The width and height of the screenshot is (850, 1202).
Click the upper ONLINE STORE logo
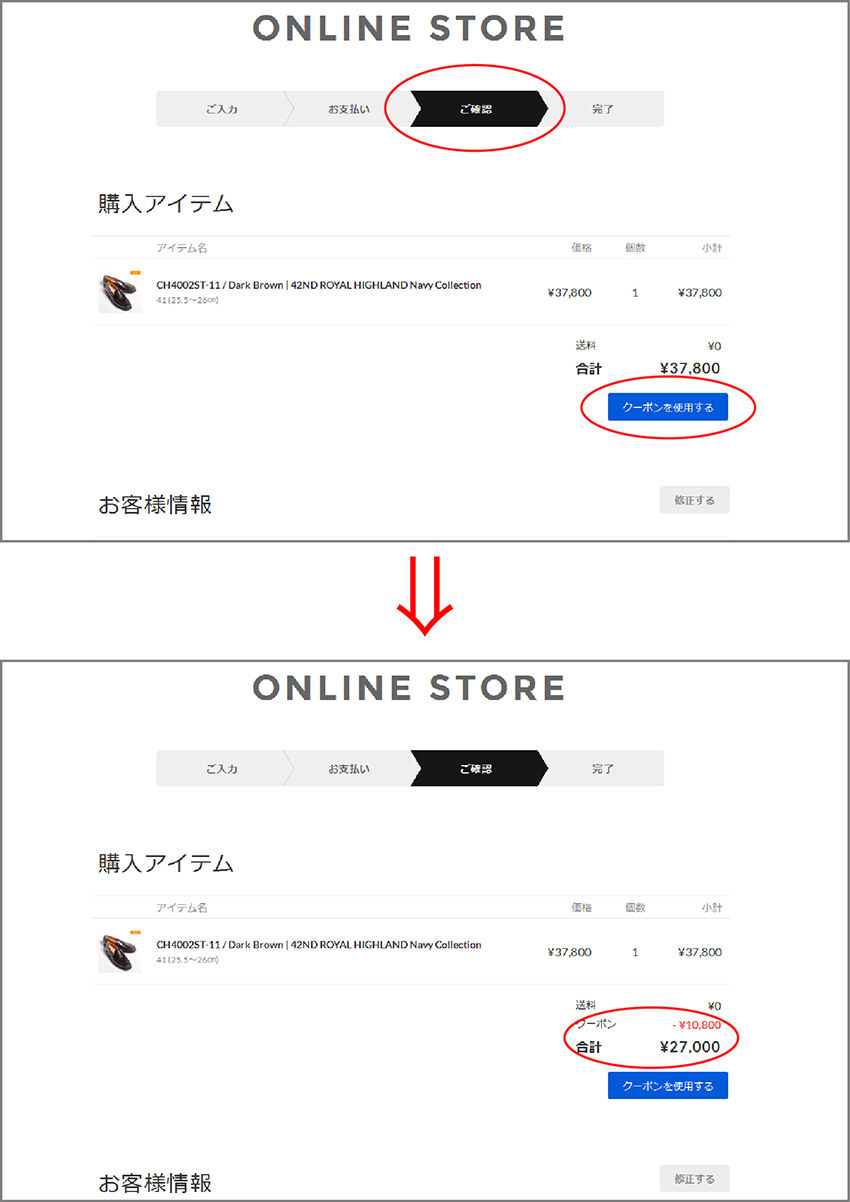(x=409, y=28)
